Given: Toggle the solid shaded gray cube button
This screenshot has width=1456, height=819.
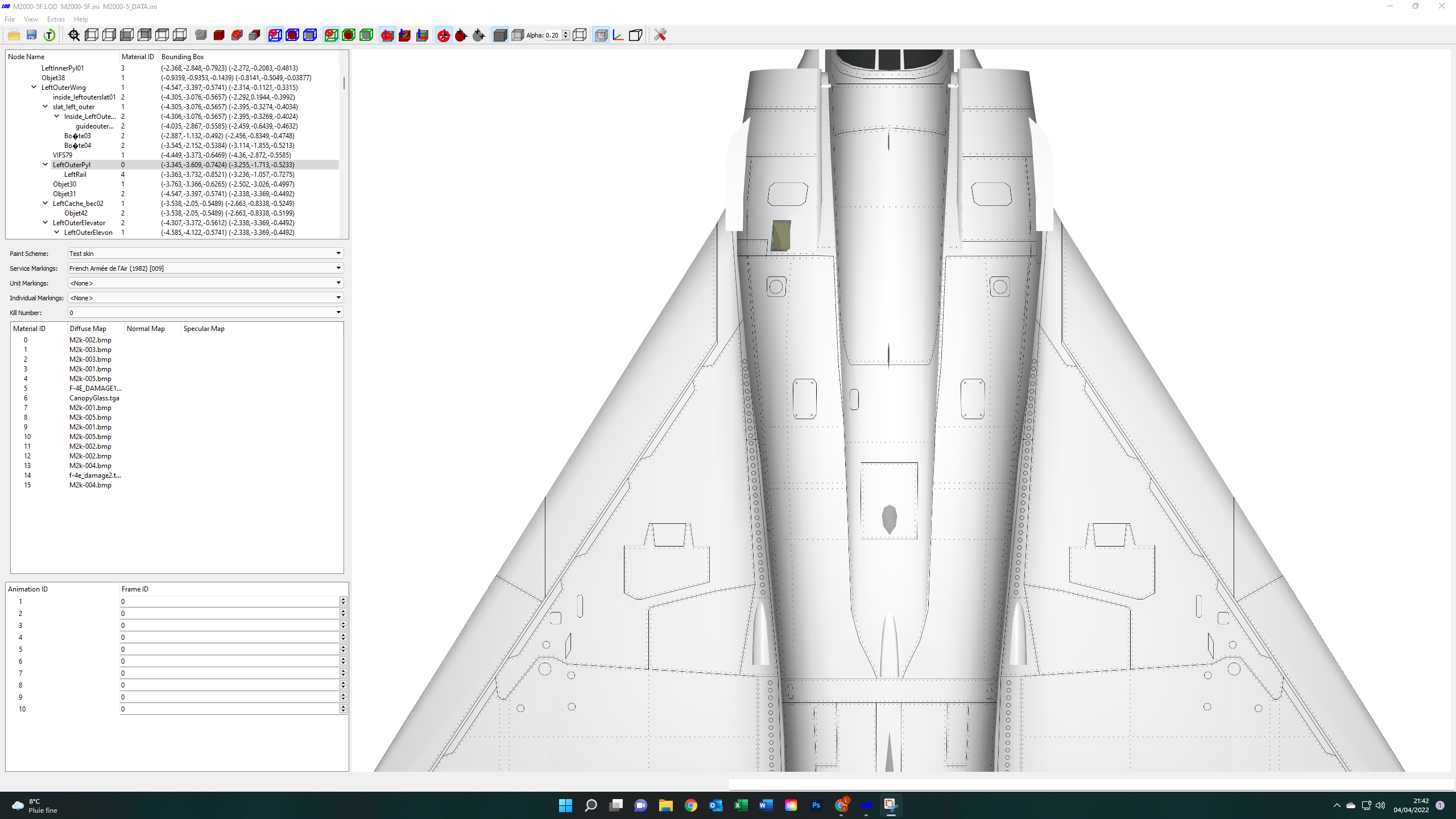Looking at the screenshot, I should (x=500, y=35).
